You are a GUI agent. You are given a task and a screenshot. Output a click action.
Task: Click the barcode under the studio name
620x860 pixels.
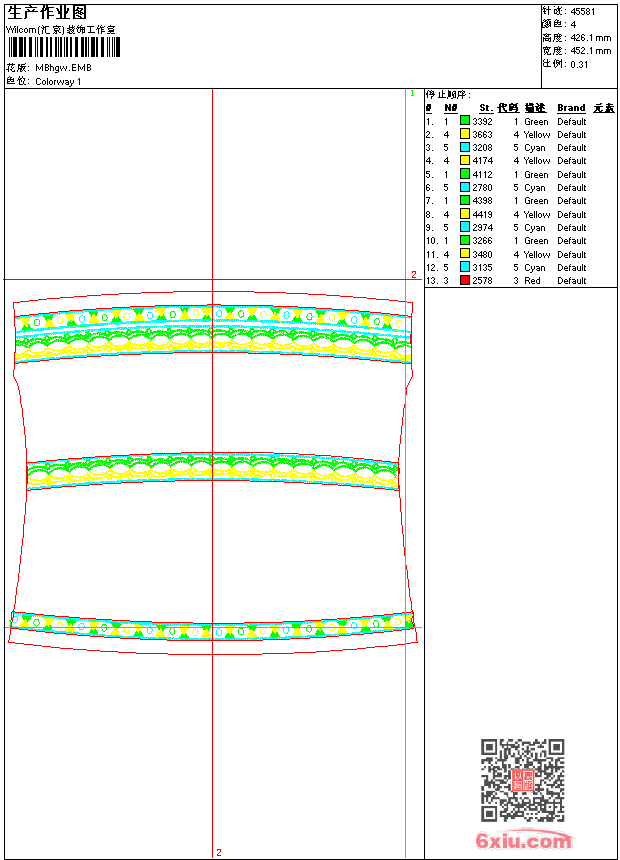click(x=63, y=47)
